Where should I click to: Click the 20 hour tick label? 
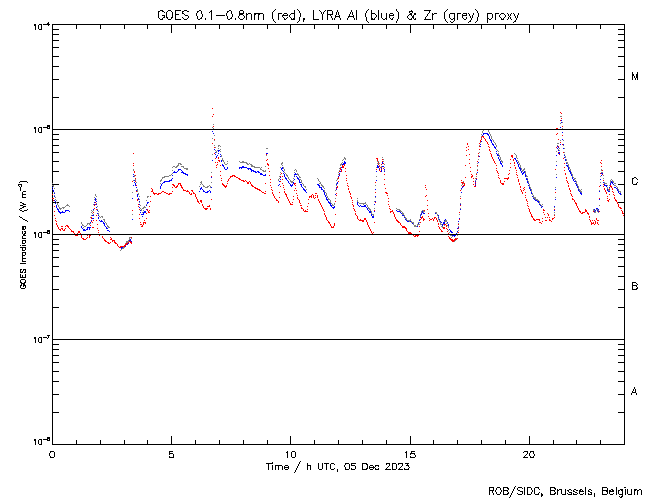(x=528, y=454)
